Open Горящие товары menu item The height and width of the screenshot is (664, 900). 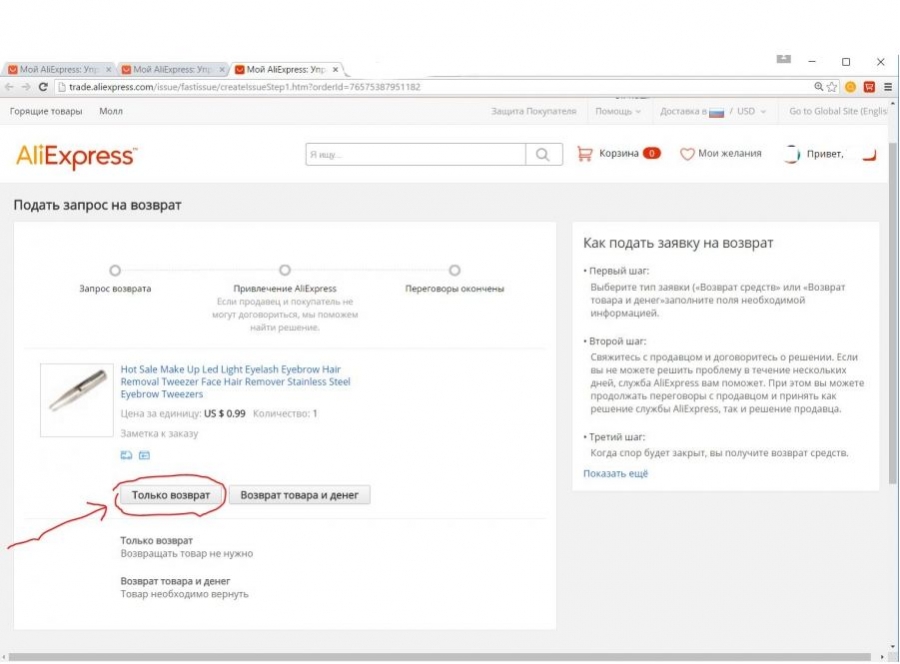point(46,111)
